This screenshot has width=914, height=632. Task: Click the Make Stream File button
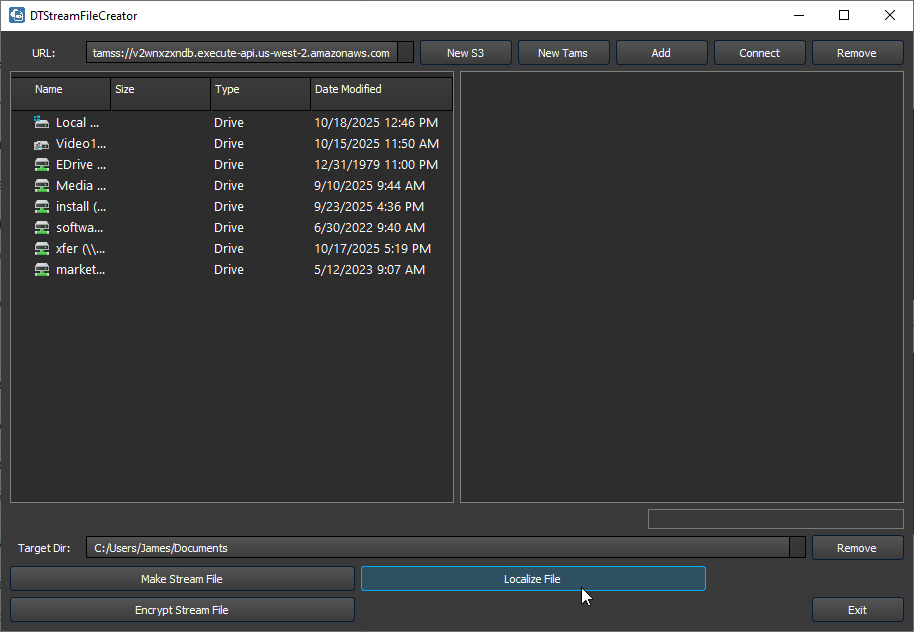[x=182, y=579]
